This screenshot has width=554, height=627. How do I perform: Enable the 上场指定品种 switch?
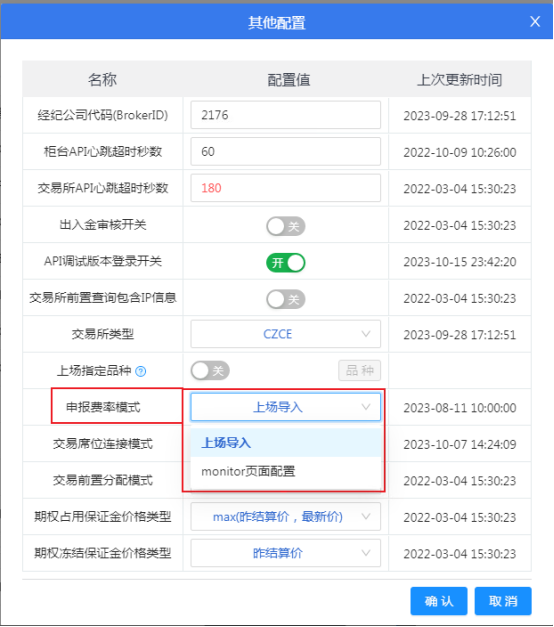click(210, 371)
